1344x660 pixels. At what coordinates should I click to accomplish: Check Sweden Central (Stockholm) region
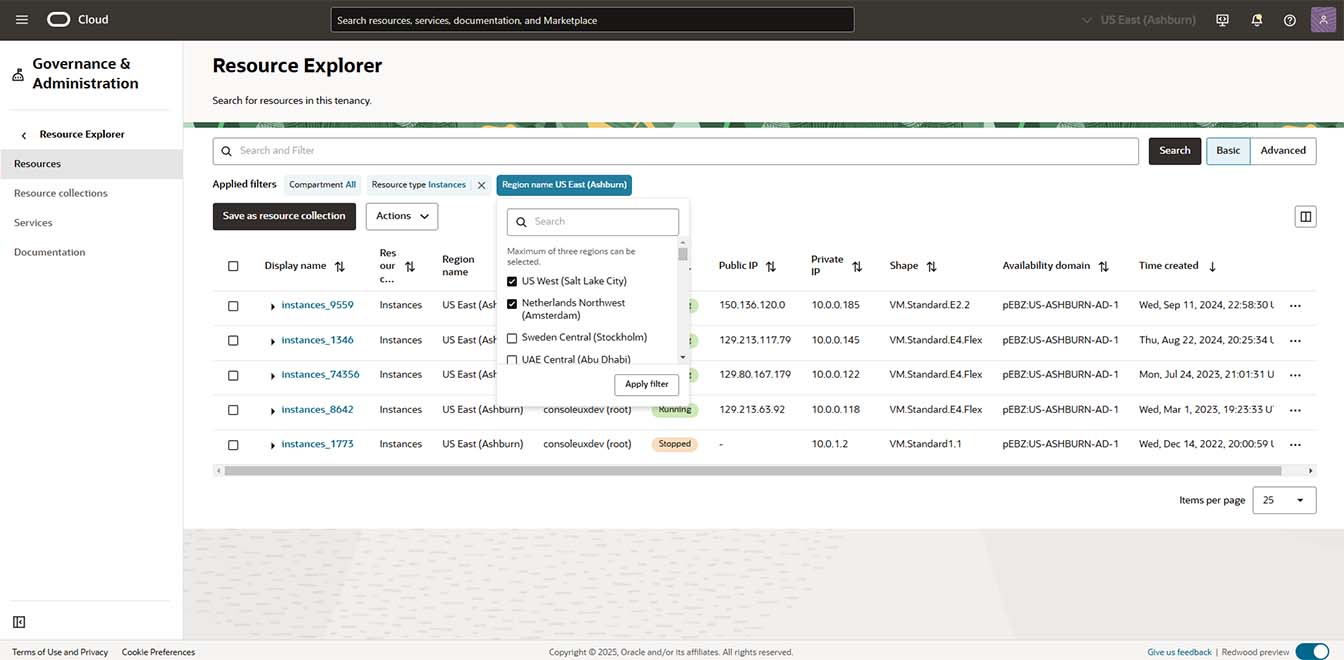[512, 338]
